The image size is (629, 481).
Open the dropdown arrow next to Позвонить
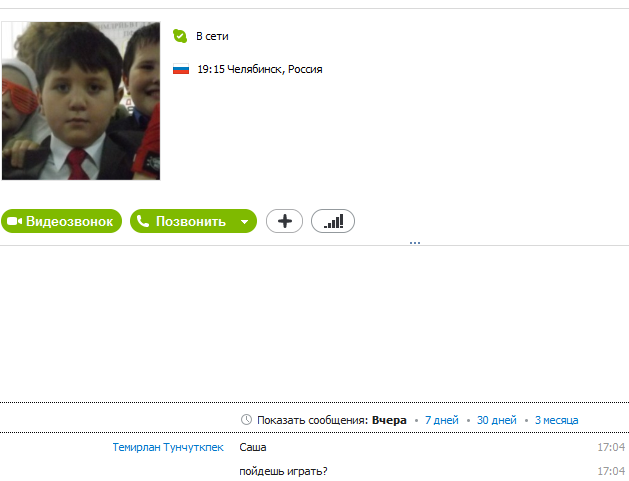245,221
